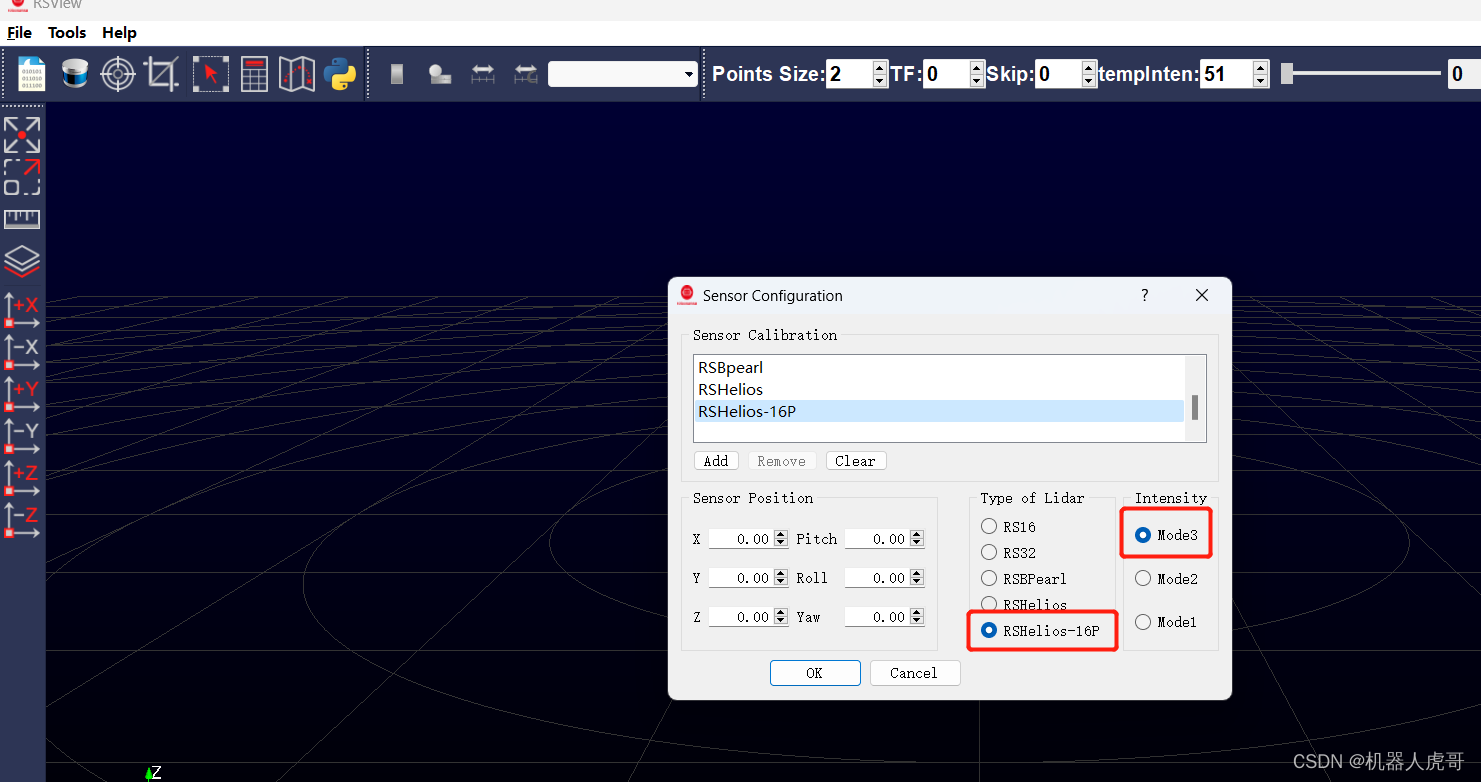Cancel the Sensor Configuration dialog
The height and width of the screenshot is (782, 1481).
click(915, 673)
